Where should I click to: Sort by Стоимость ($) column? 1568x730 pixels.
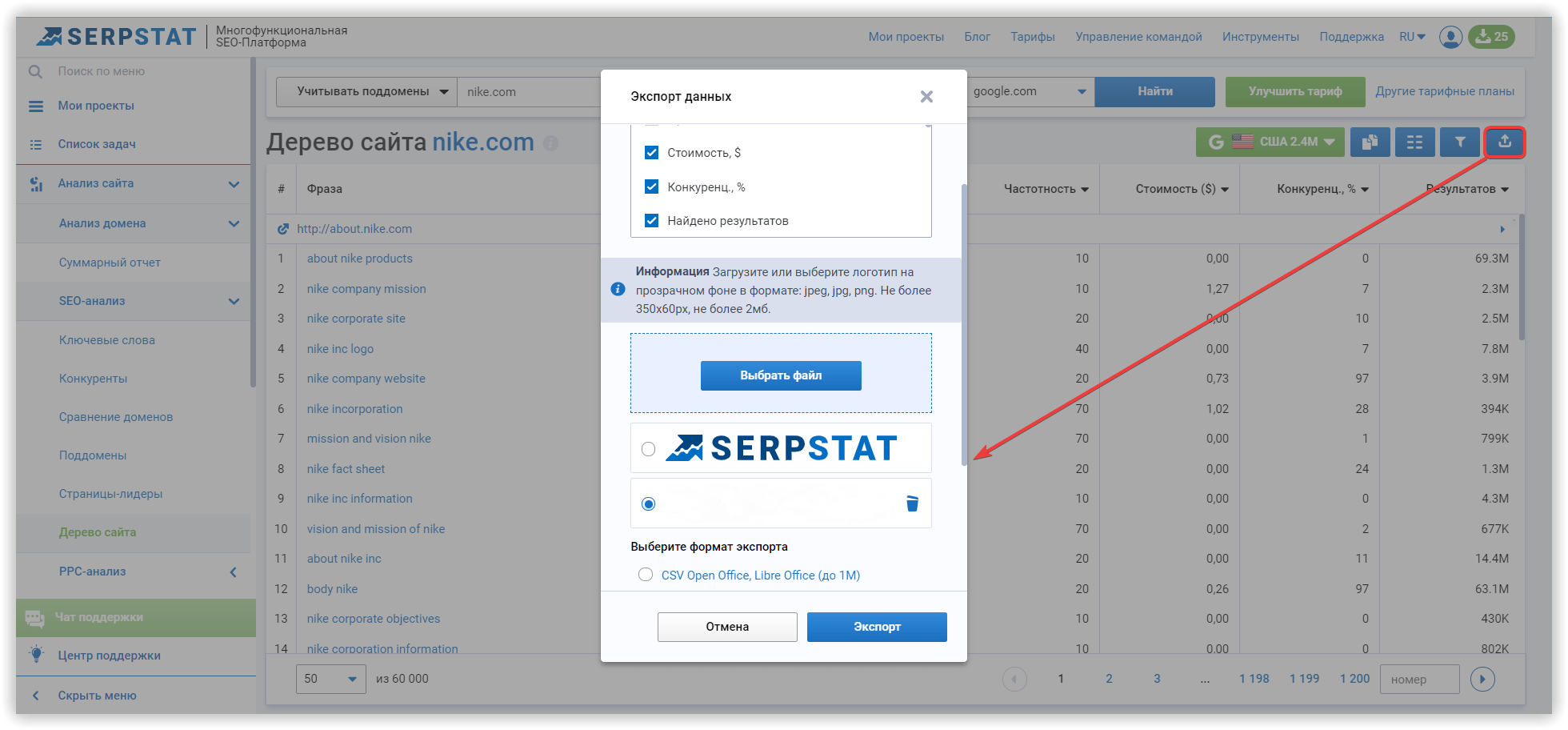coord(1182,189)
